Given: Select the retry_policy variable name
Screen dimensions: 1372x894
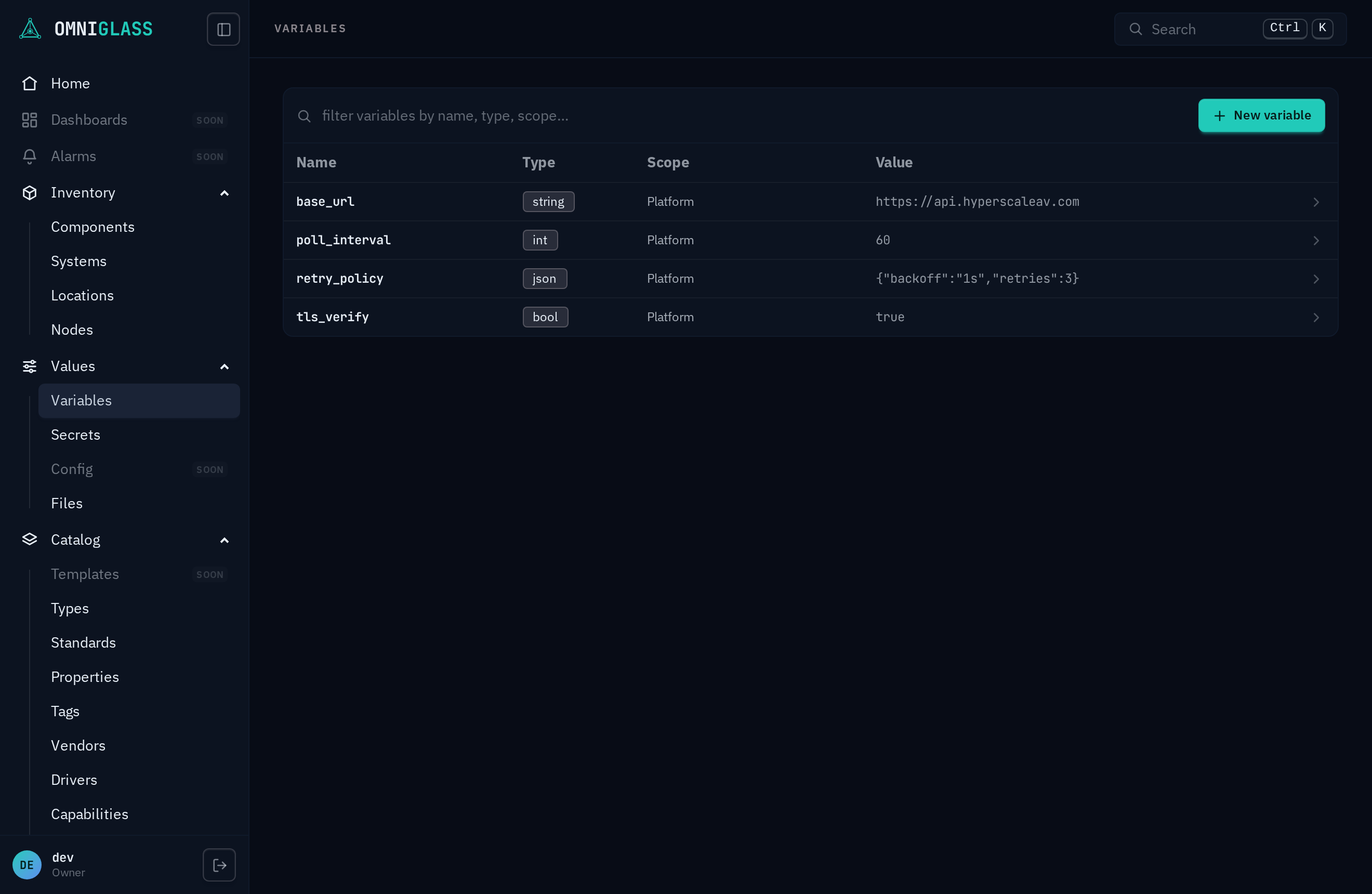Looking at the screenshot, I should click(x=339, y=279).
